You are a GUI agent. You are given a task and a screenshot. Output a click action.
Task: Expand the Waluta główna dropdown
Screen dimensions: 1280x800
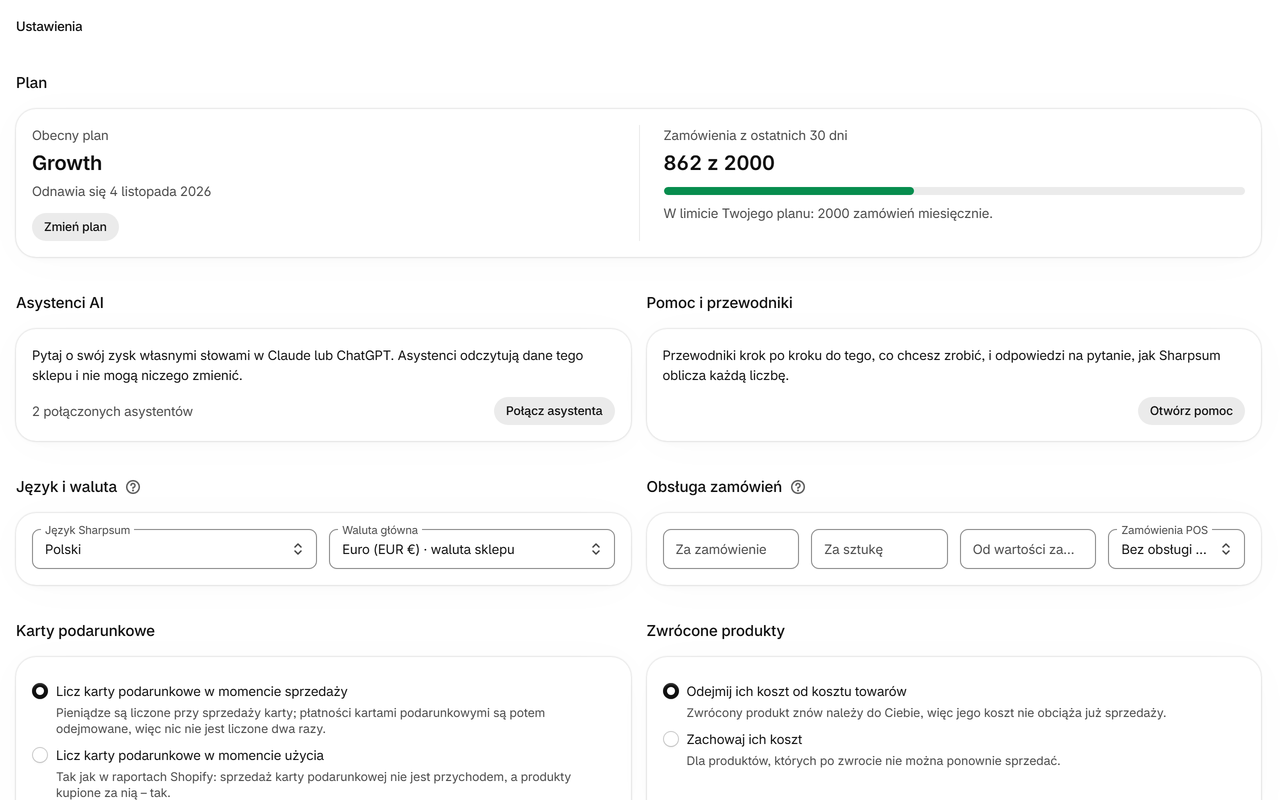pos(472,549)
